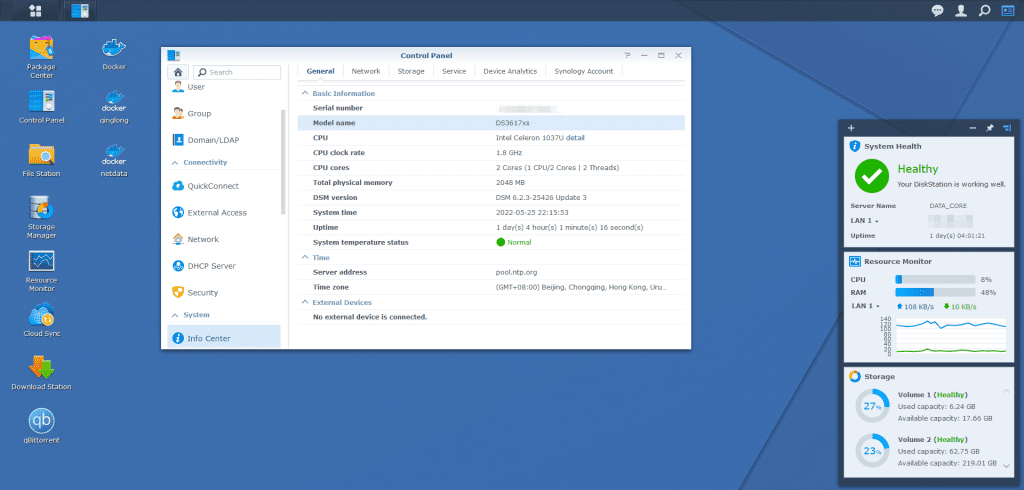This screenshot has width=1024, height=490.
Task: Open Notifications speech bubble icon
Action: point(937,10)
